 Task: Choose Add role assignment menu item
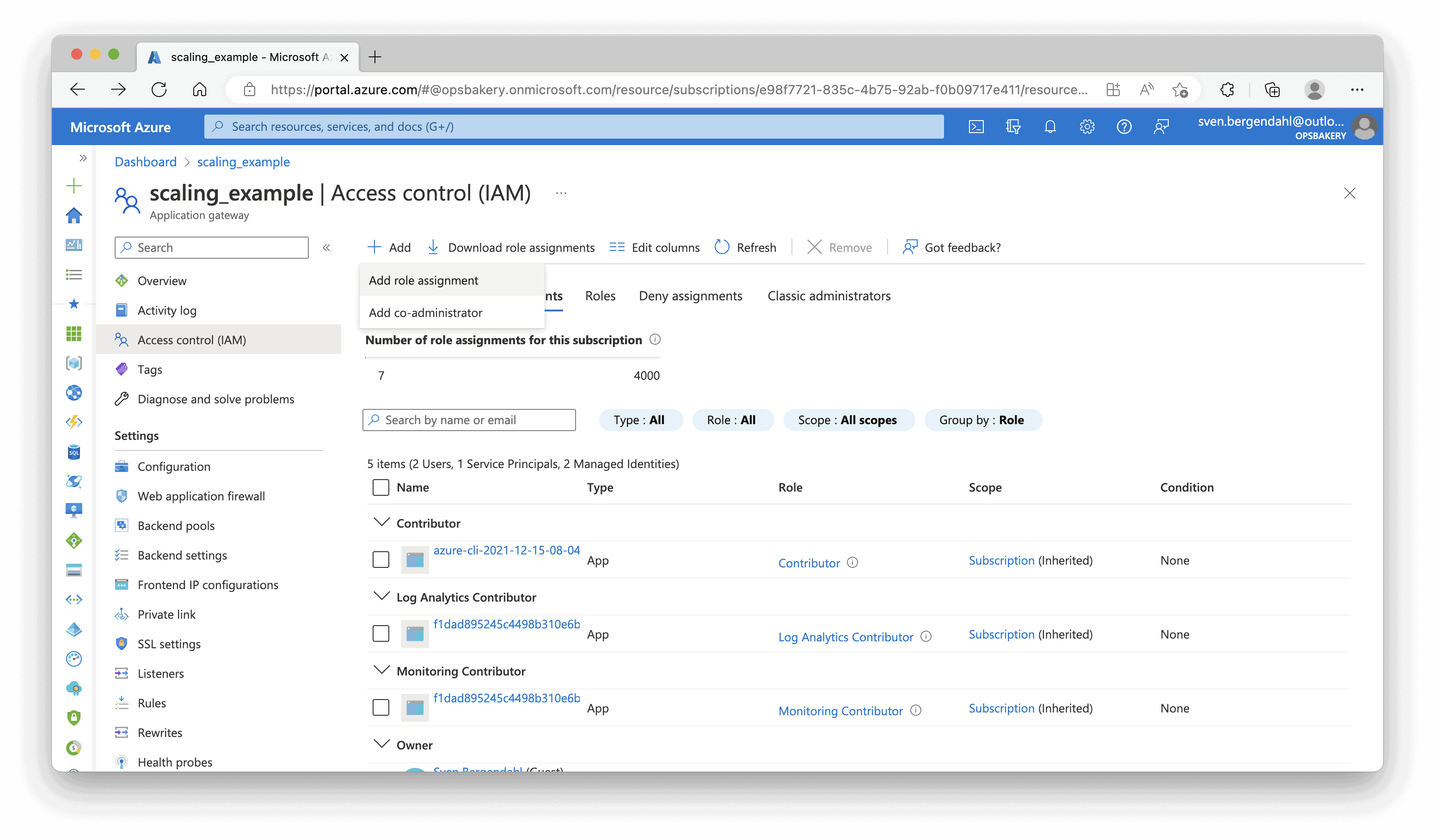click(423, 280)
